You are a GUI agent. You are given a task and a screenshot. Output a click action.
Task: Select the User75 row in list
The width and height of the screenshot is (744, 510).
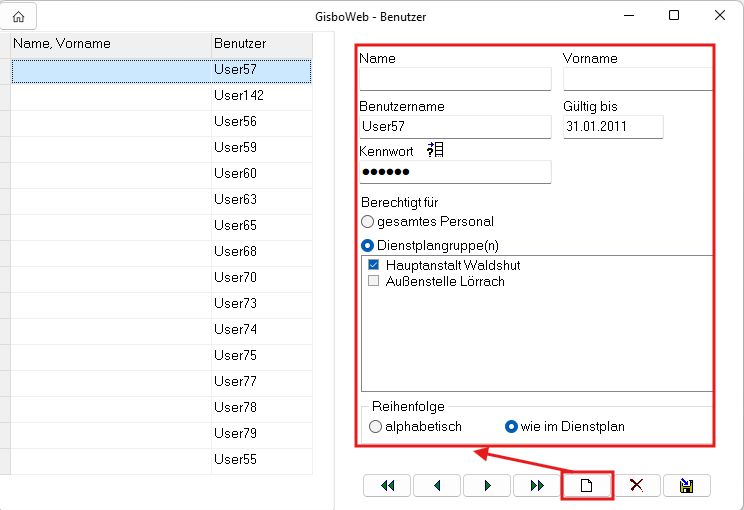tap(161, 357)
